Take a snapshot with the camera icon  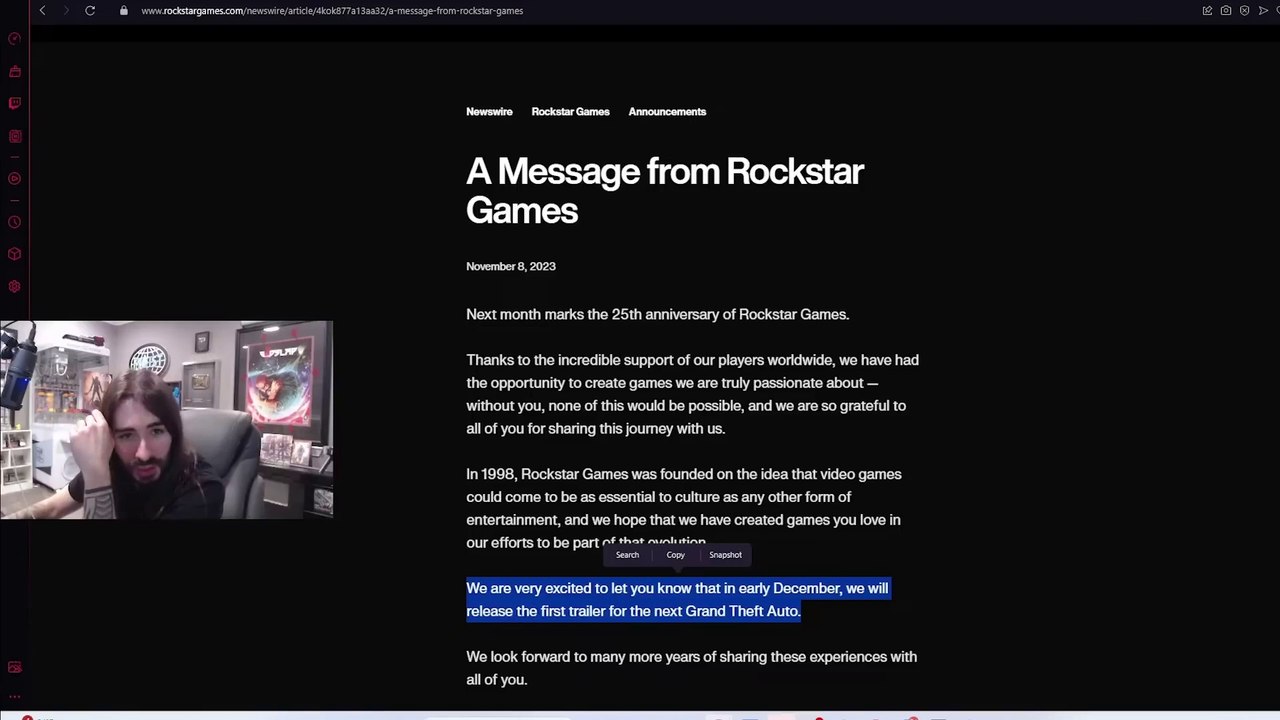tap(1226, 10)
